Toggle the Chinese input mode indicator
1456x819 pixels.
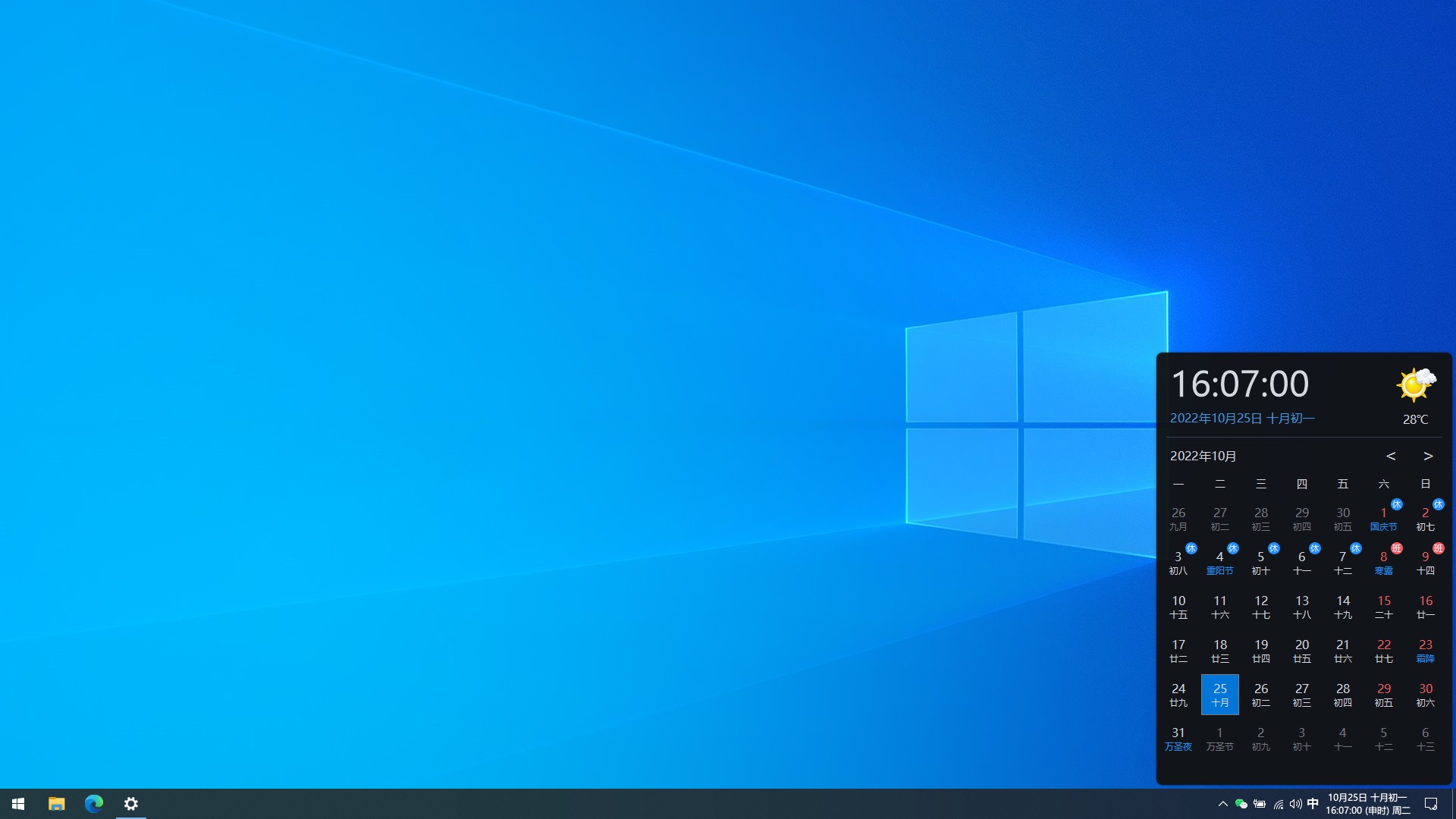coord(1313,804)
